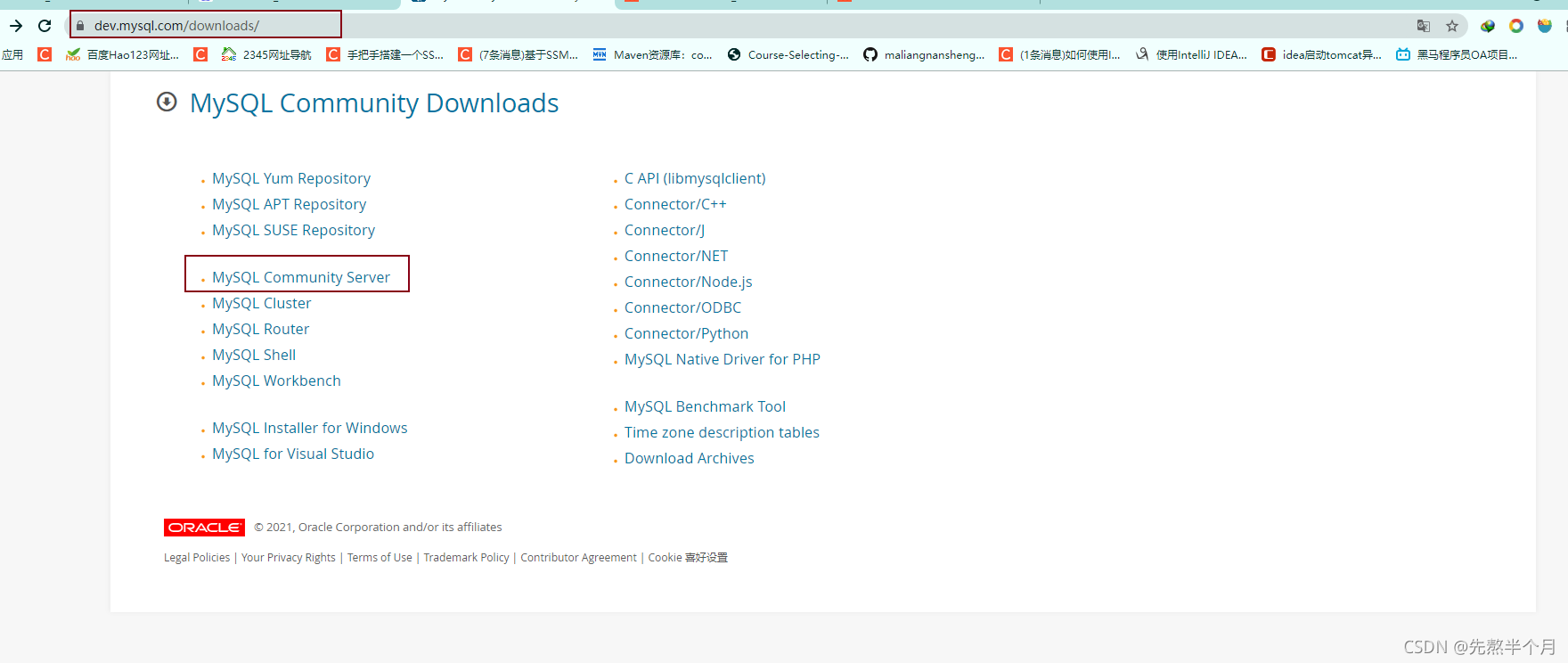Open Legal Policies footer link
1568x663 pixels.
coord(197,558)
